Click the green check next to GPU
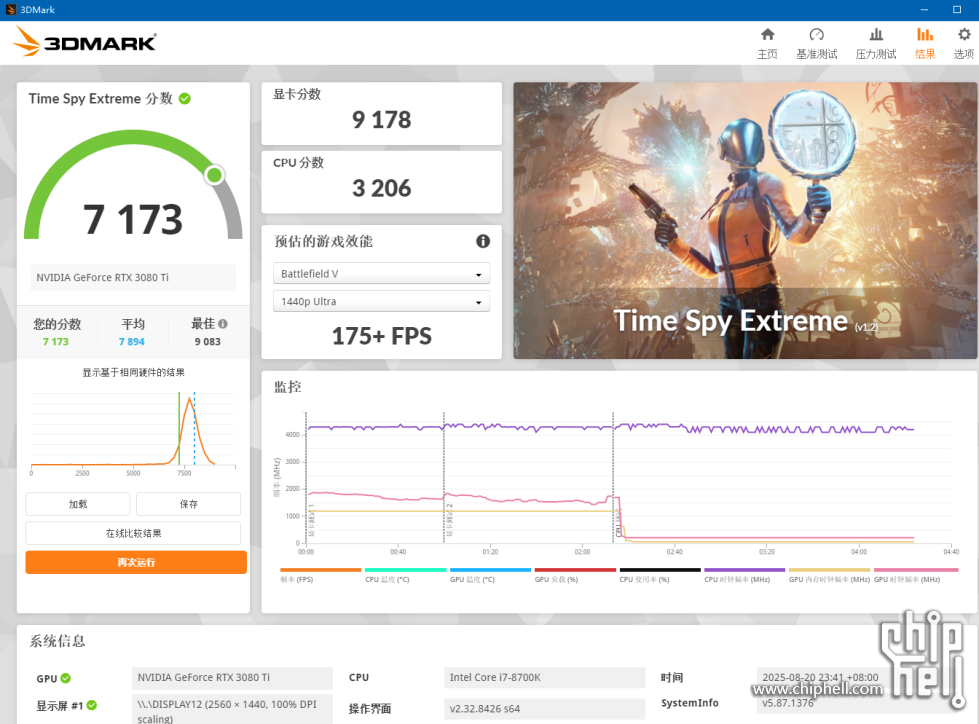The height and width of the screenshot is (724, 979). click(66, 678)
